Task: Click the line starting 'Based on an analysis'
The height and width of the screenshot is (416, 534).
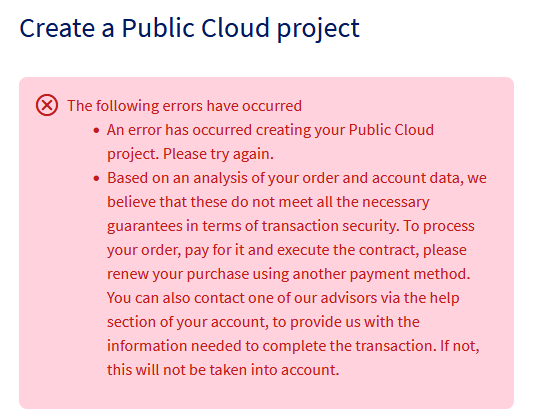Action: [297, 178]
